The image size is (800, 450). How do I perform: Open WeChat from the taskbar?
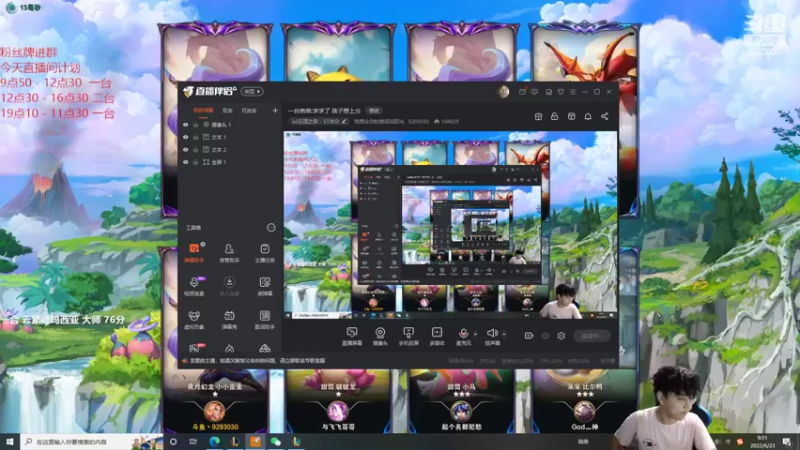pyautogui.click(x=276, y=441)
